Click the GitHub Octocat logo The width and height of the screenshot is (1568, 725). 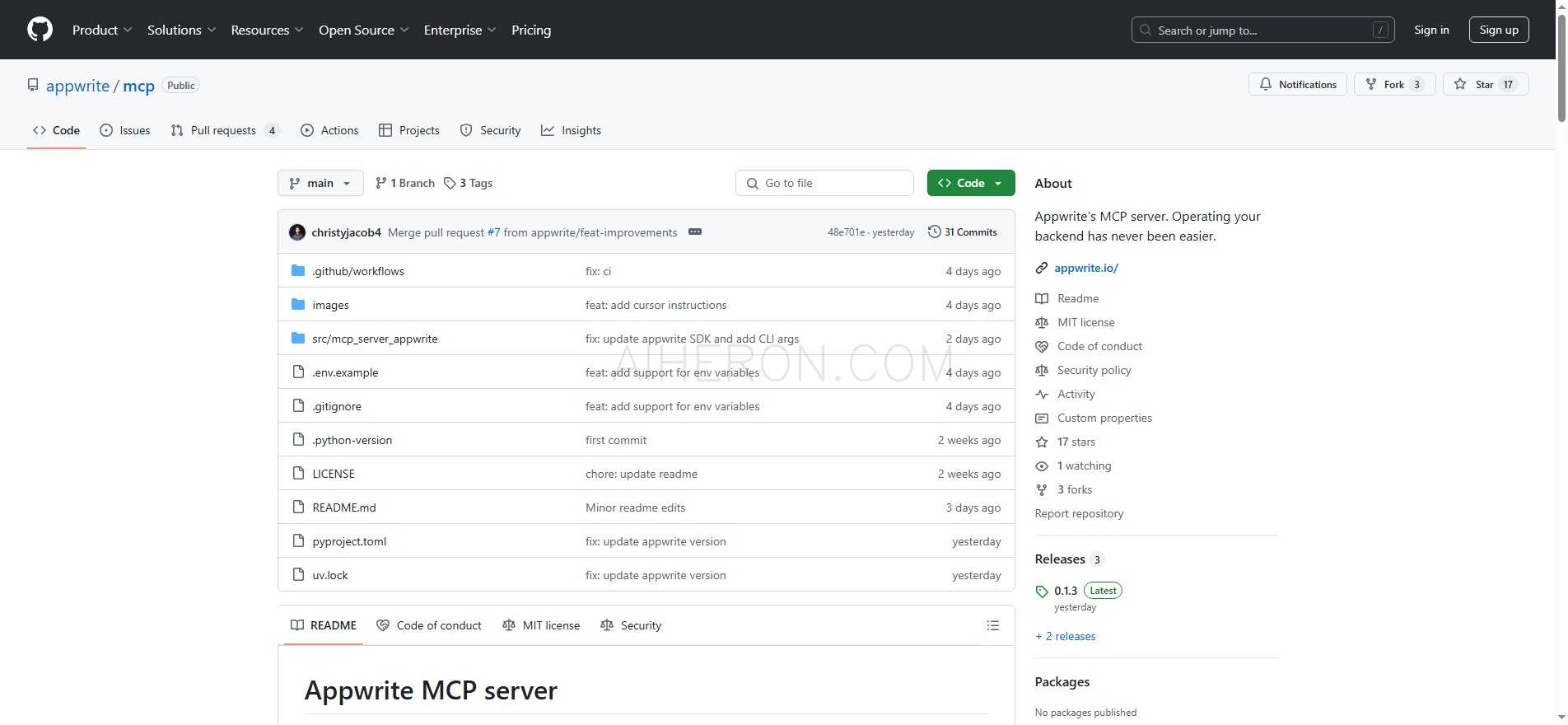coord(40,30)
